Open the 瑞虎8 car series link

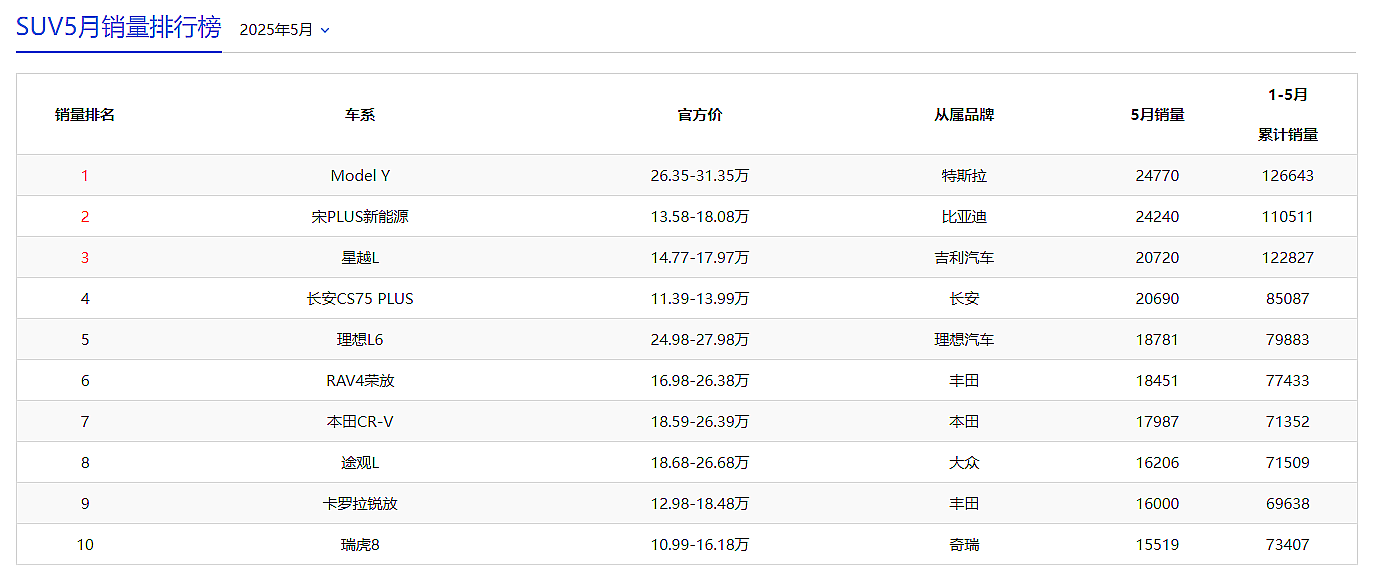click(x=360, y=545)
